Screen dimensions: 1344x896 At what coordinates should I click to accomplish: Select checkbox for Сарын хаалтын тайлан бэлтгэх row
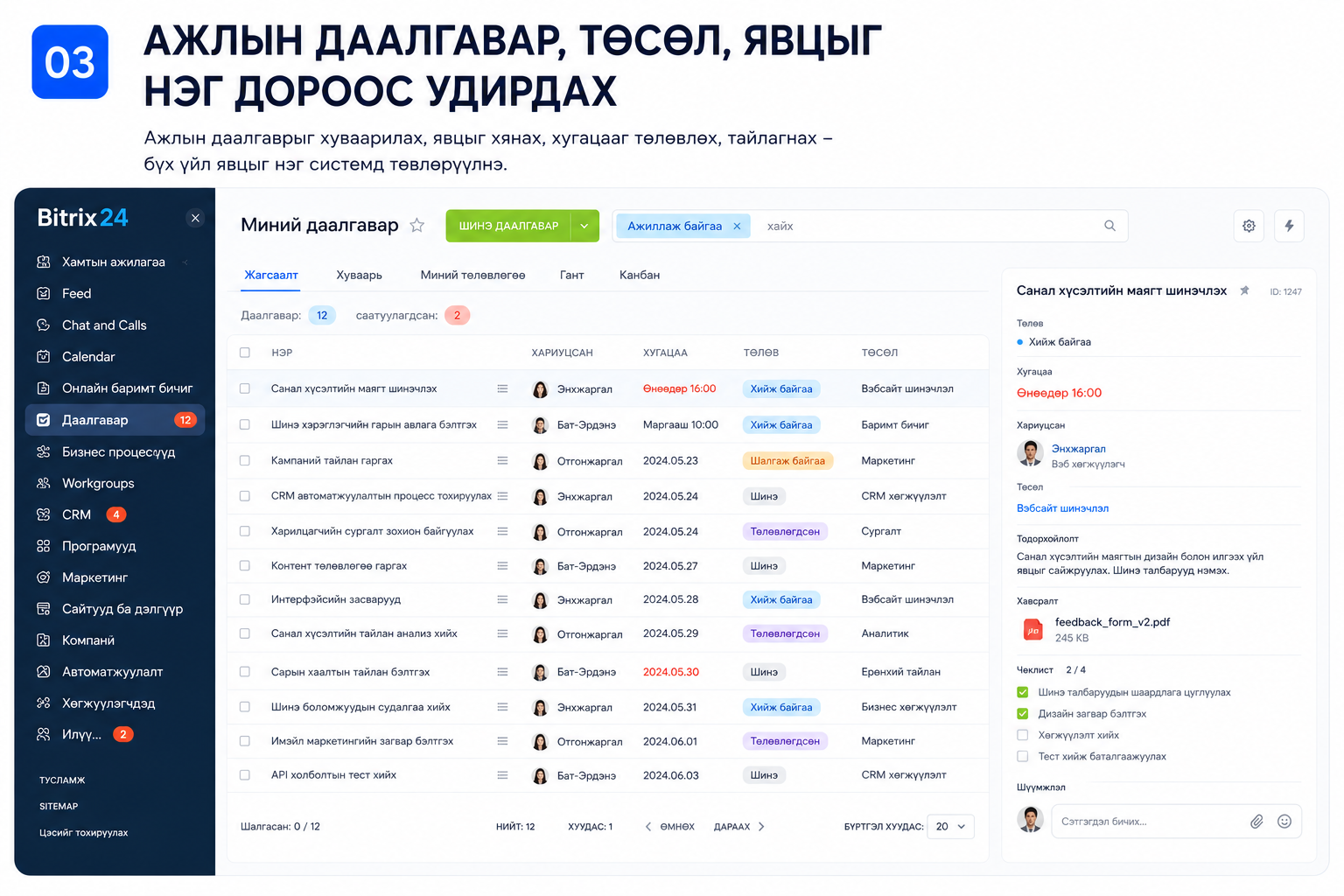tap(245, 672)
